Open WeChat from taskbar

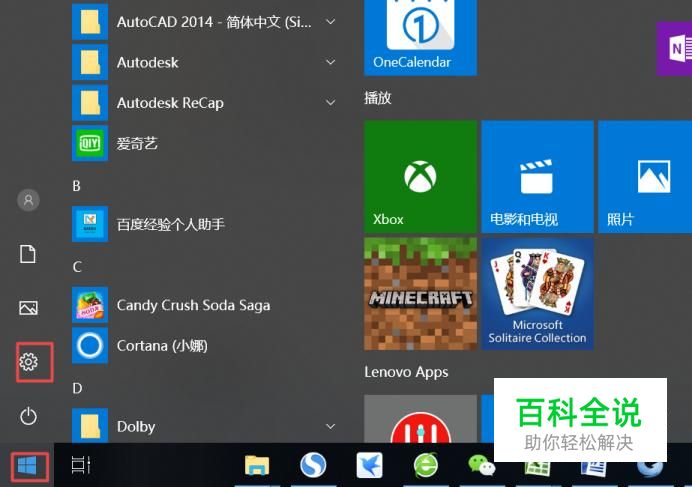click(x=481, y=465)
